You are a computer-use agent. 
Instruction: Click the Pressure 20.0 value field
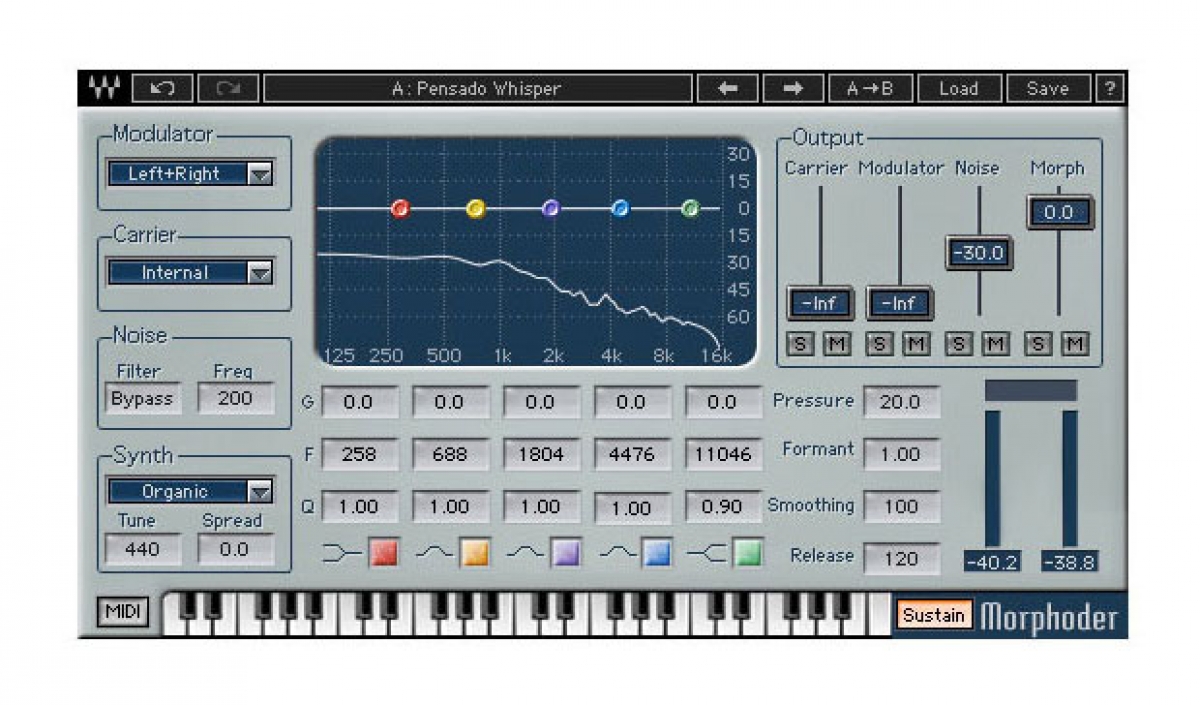click(901, 402)
